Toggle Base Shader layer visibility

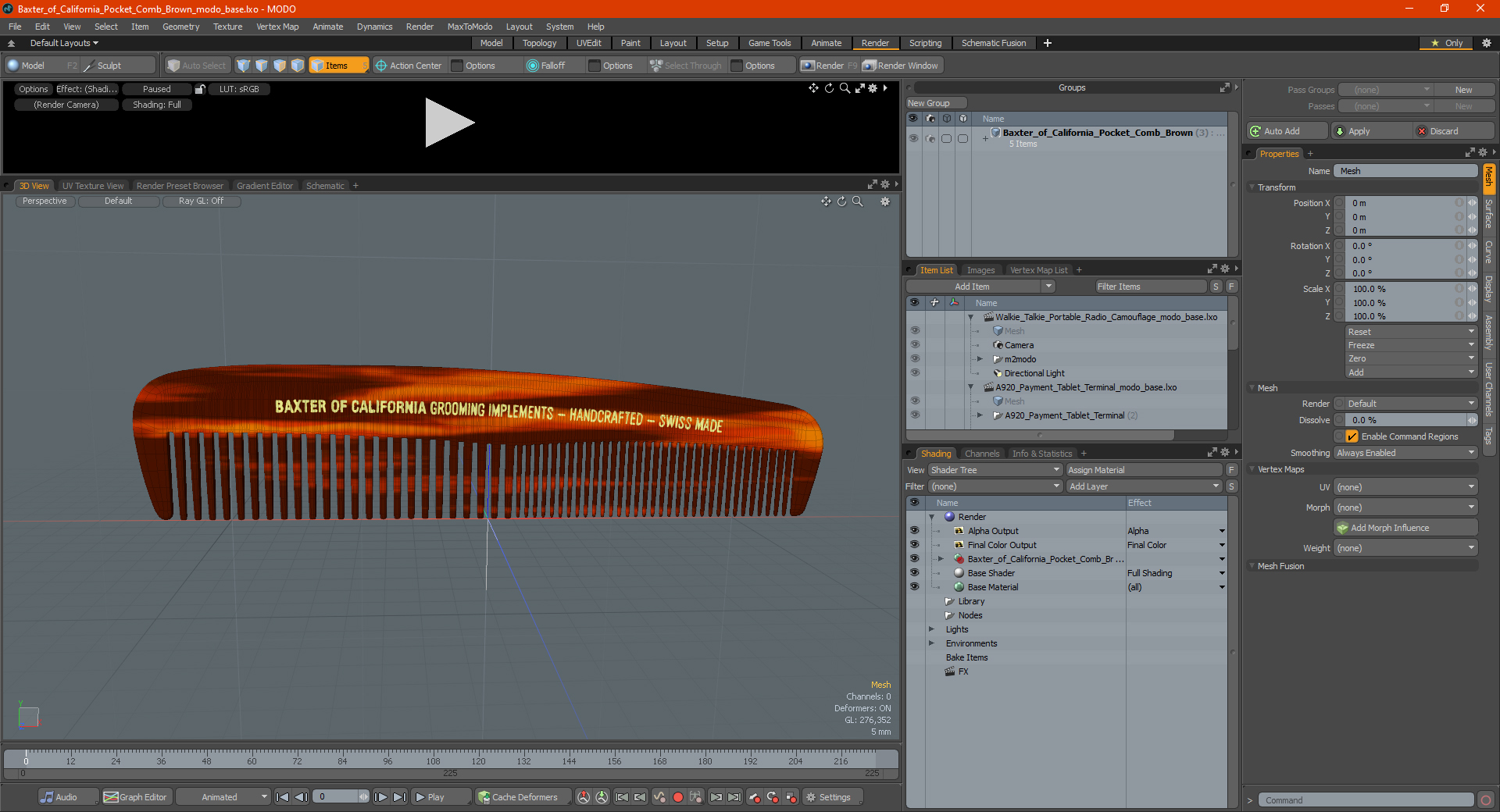pyautogui.click(x=914, y=573)
